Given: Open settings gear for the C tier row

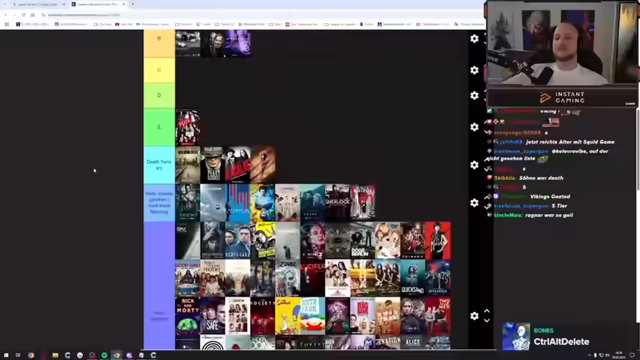Looking at the screenshot, I should coord(474,70).
